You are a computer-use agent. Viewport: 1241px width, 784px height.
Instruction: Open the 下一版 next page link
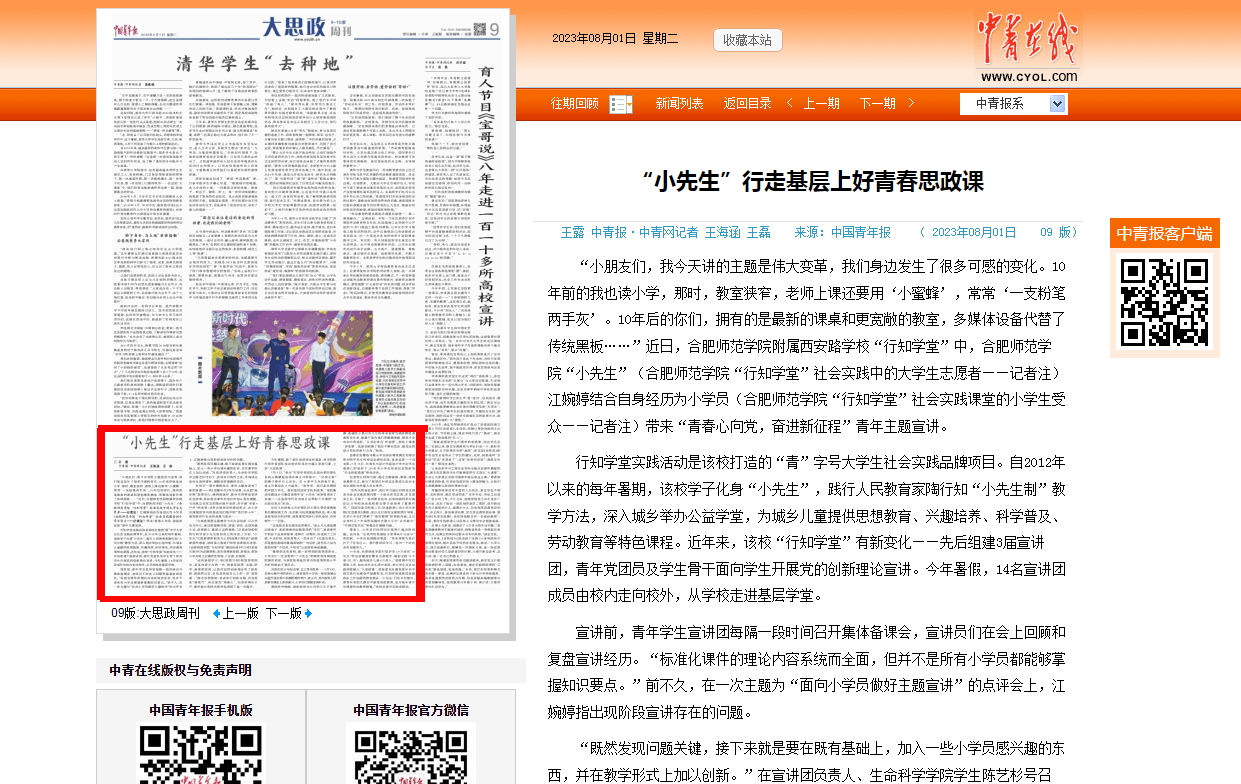pos(283,614)
